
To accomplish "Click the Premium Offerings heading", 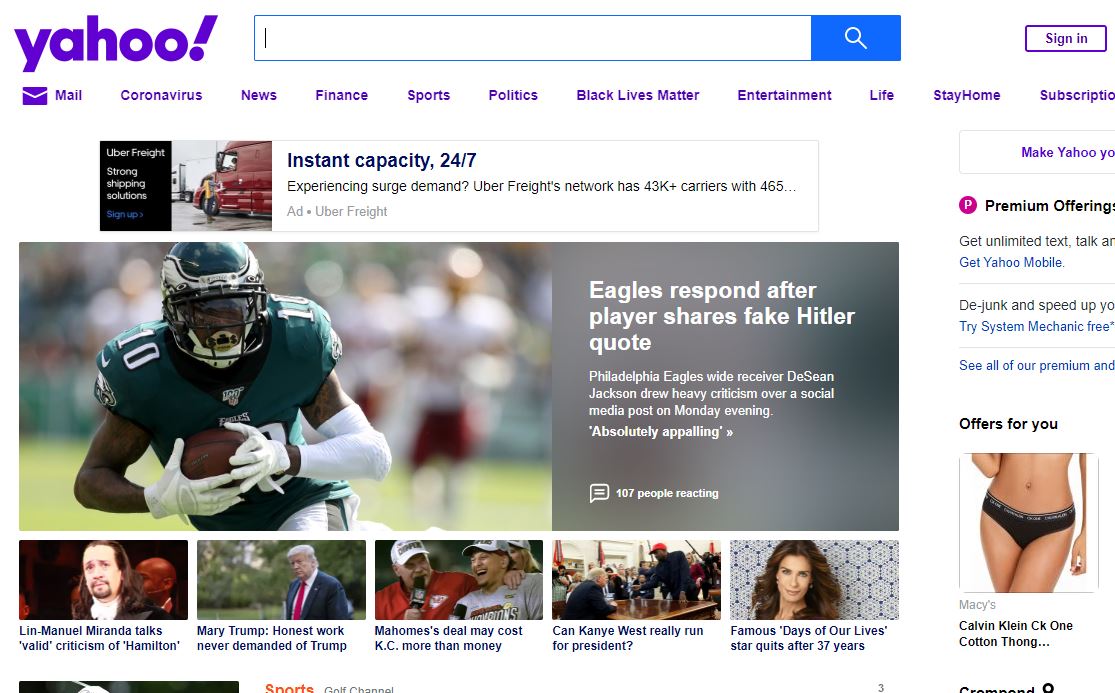I will (x=1050, y=206).
